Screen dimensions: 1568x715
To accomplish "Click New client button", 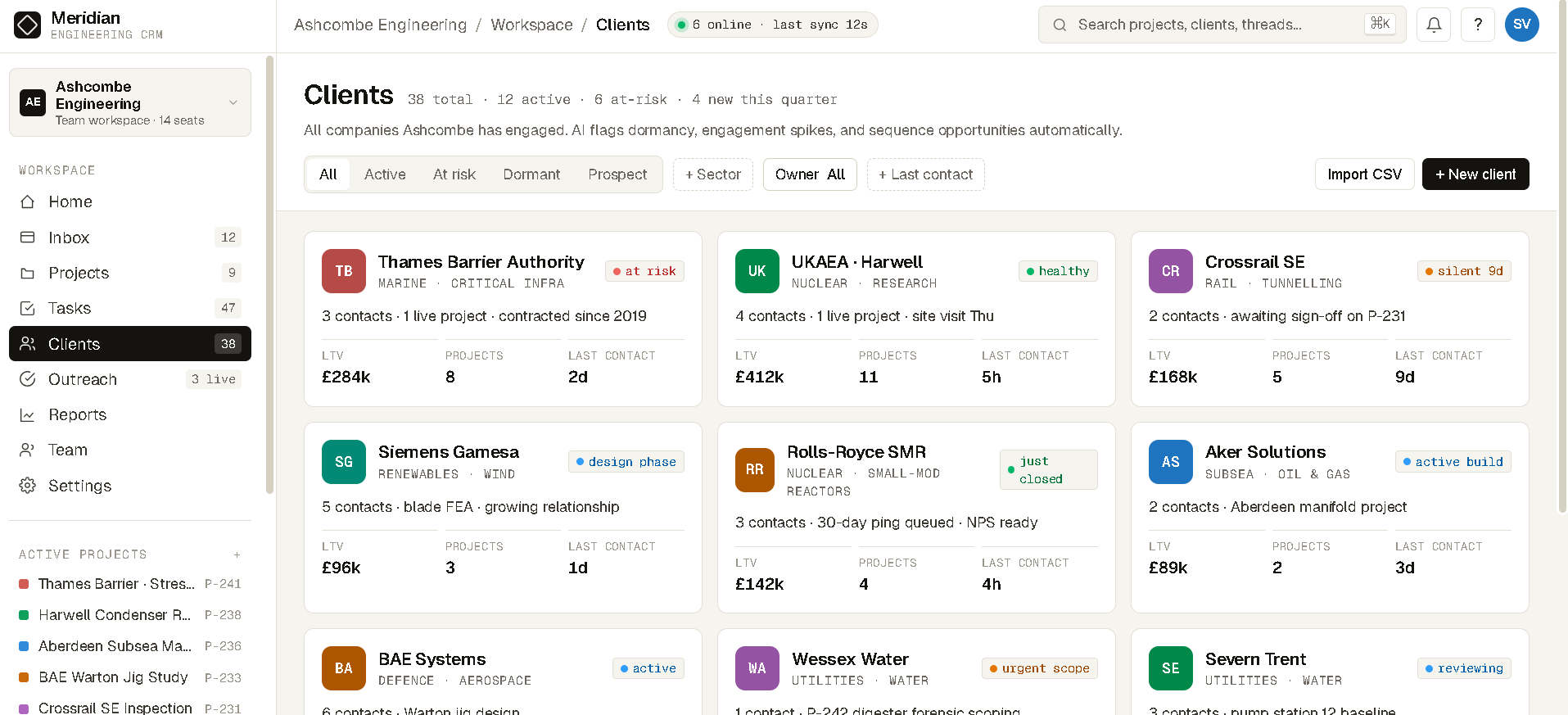I will (1475, 174).
